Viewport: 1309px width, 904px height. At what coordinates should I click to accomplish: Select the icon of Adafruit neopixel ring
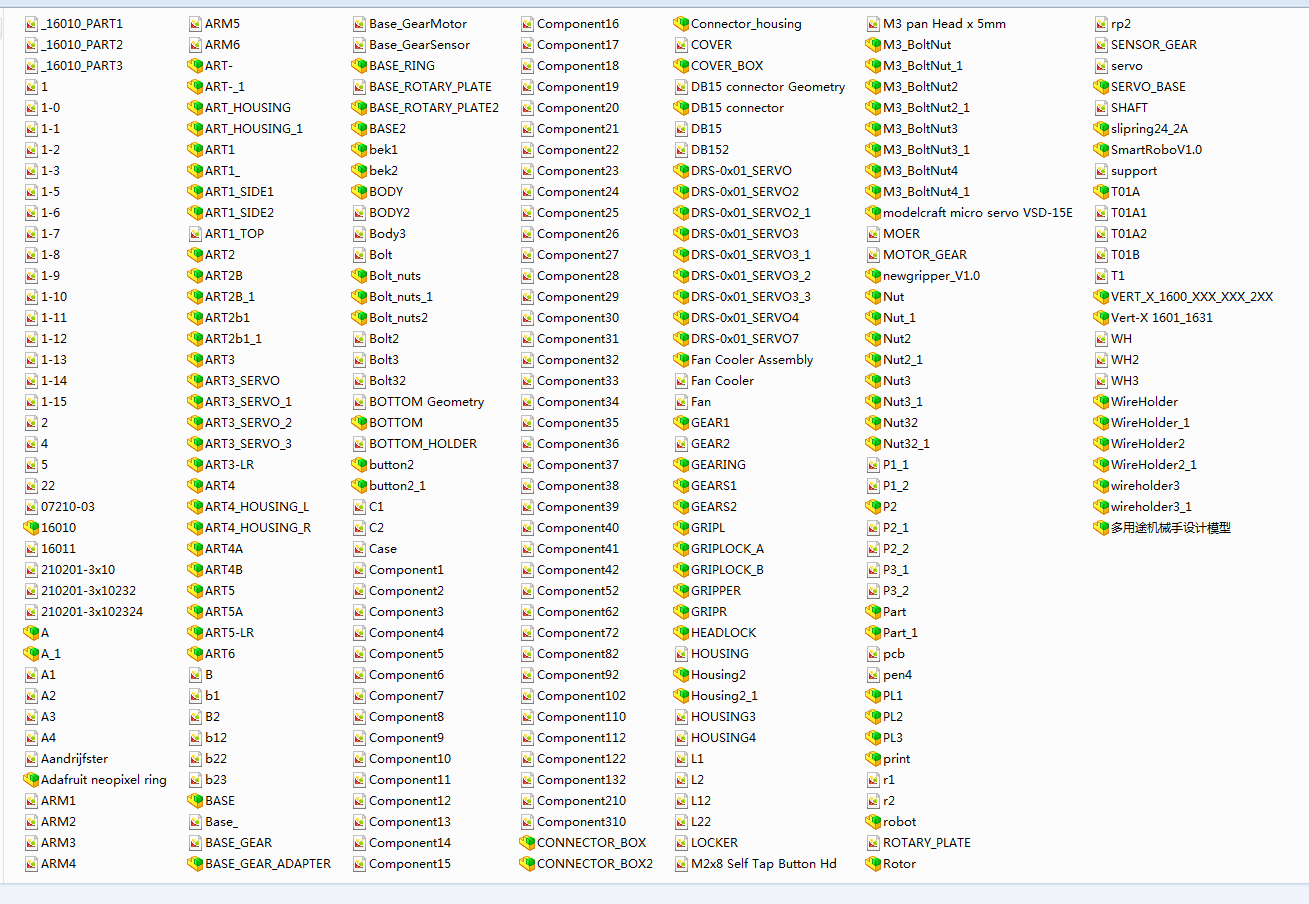(x=32, y=780)
